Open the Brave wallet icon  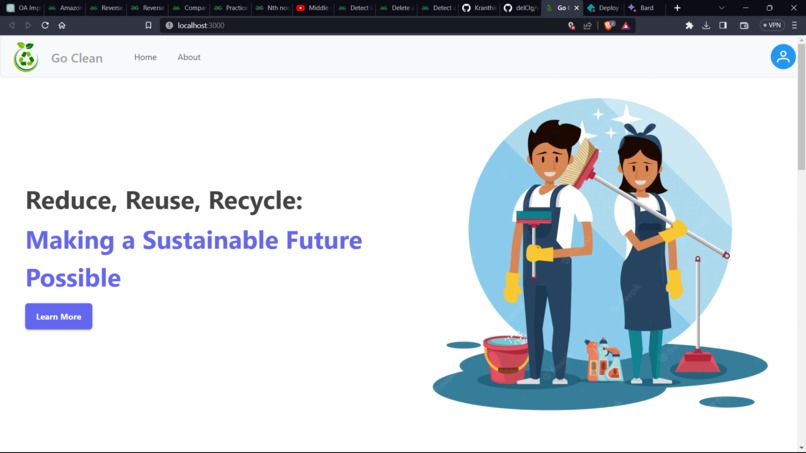pyautogui.click(x=744, y=25)
